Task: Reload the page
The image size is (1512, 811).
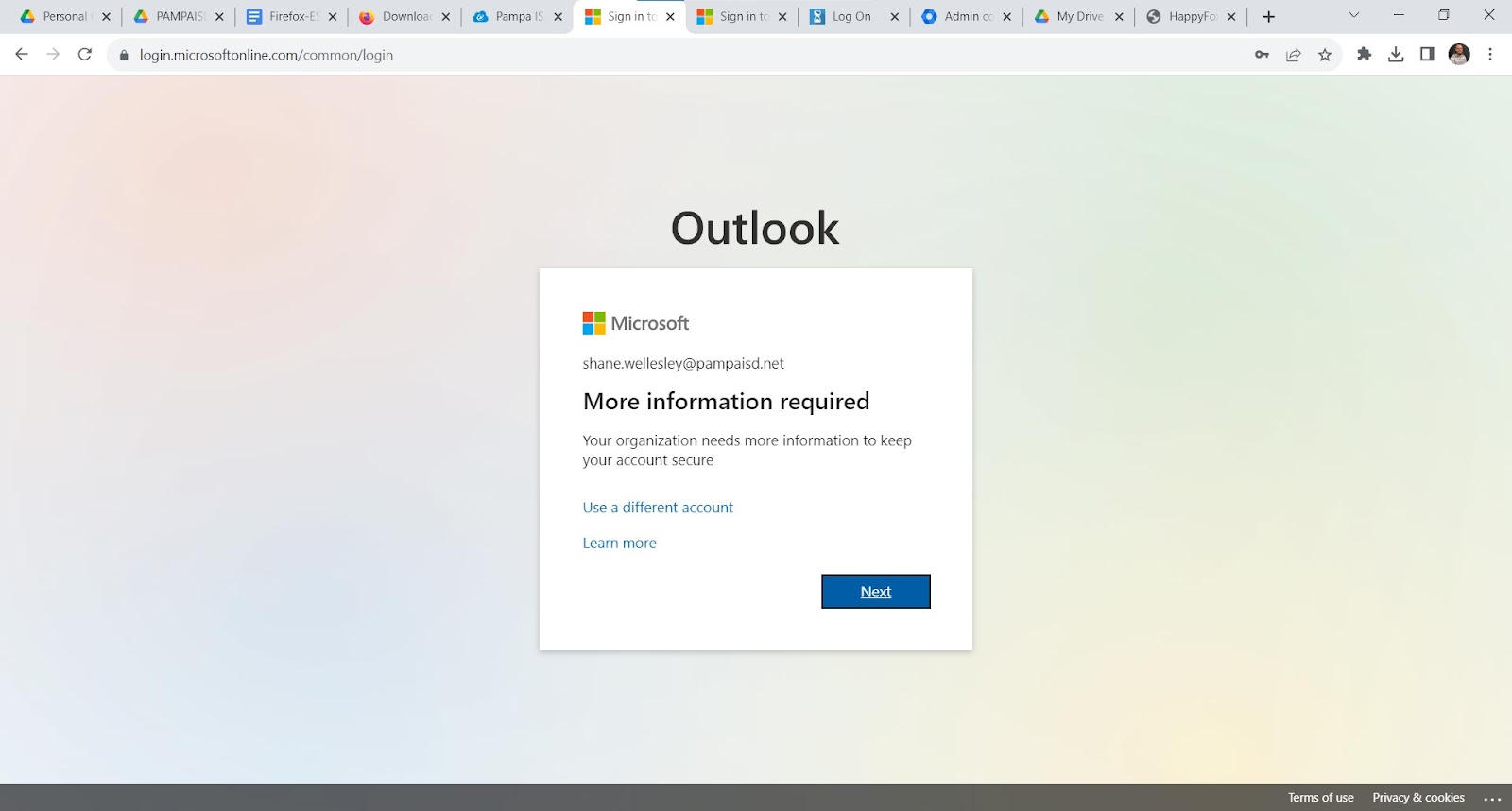Action: click(x=85, y=55)
